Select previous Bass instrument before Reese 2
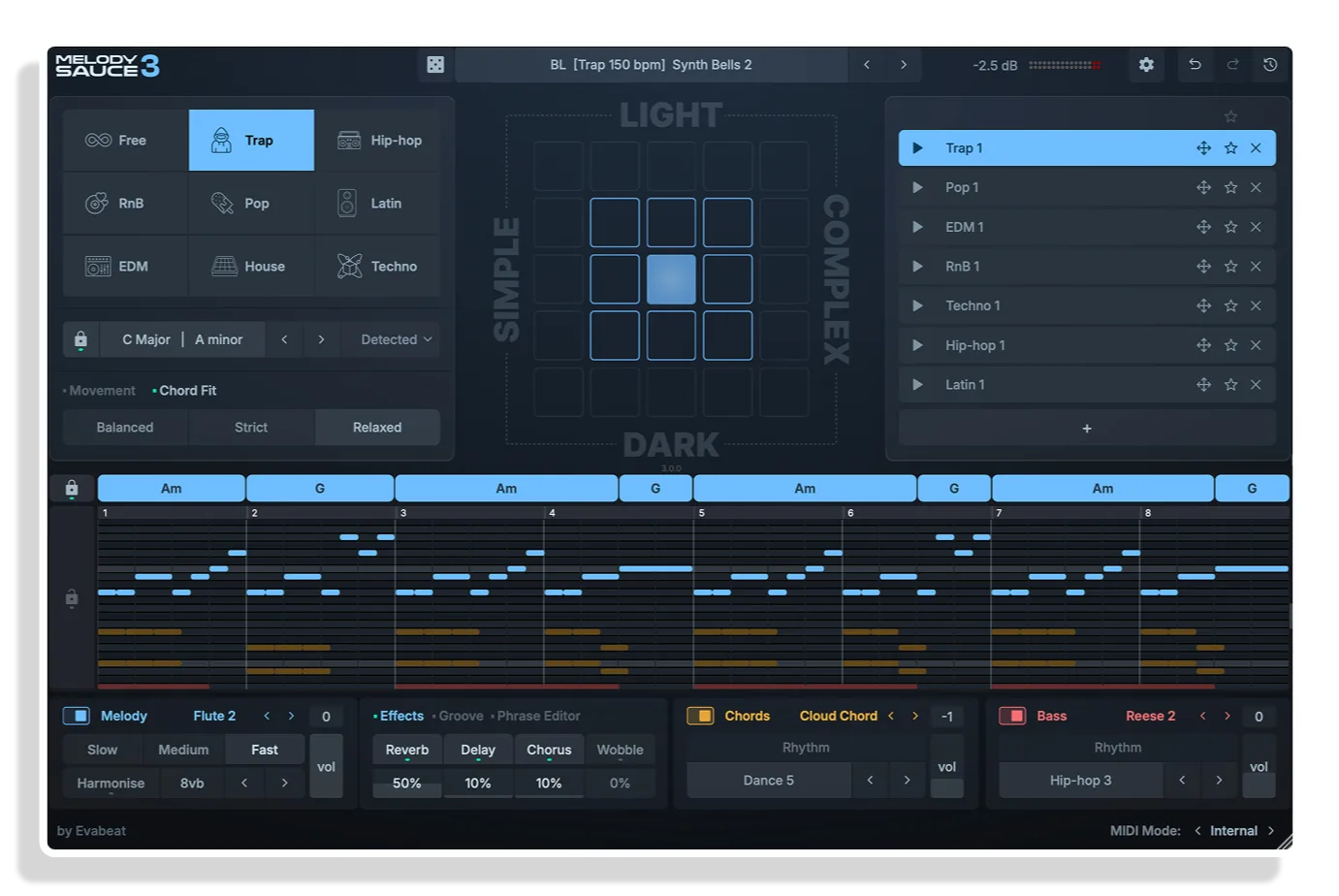Screen dimensions: 1339x896 tap(1202, 716)
